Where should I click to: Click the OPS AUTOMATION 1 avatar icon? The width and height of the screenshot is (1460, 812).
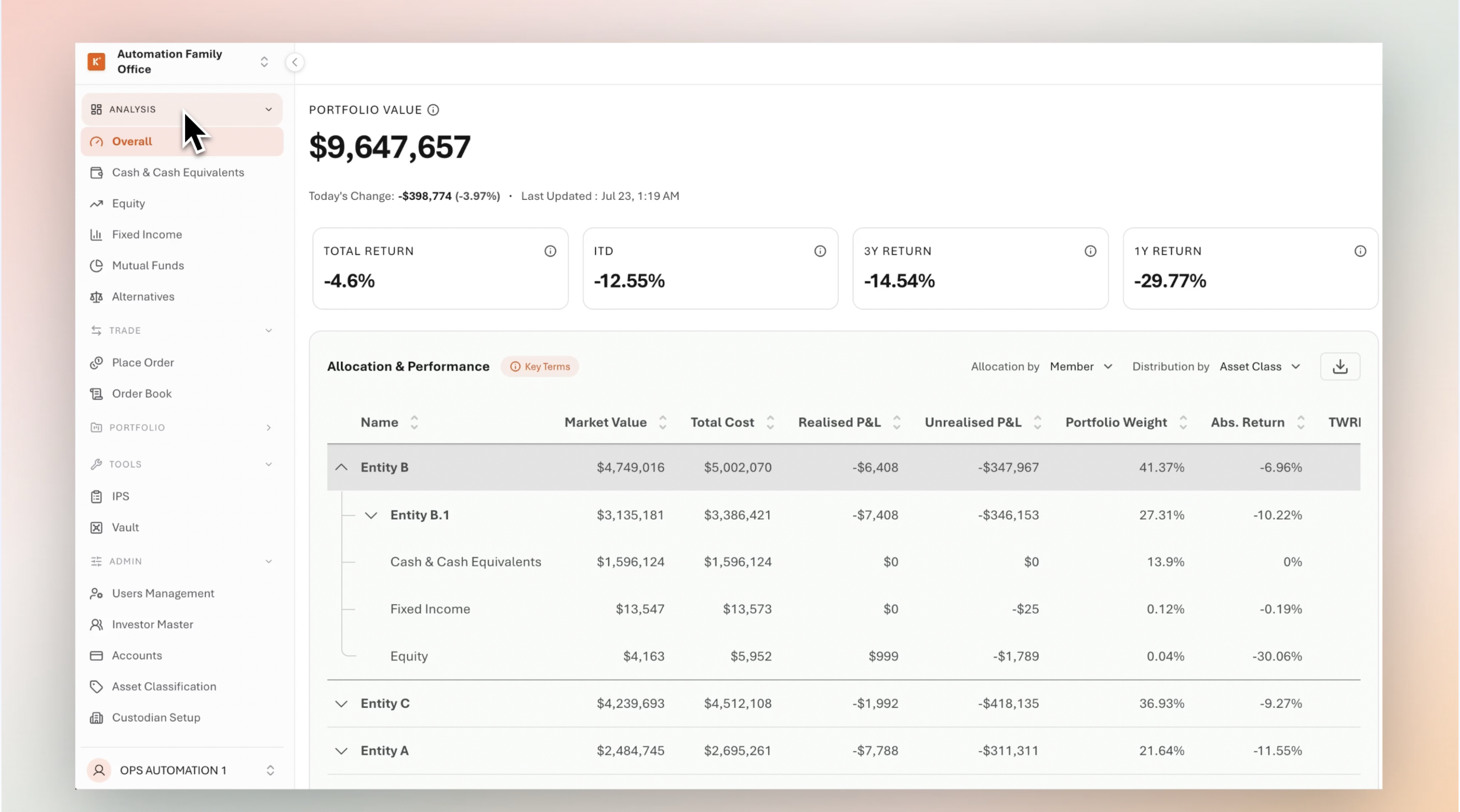(x=99, y=771)
